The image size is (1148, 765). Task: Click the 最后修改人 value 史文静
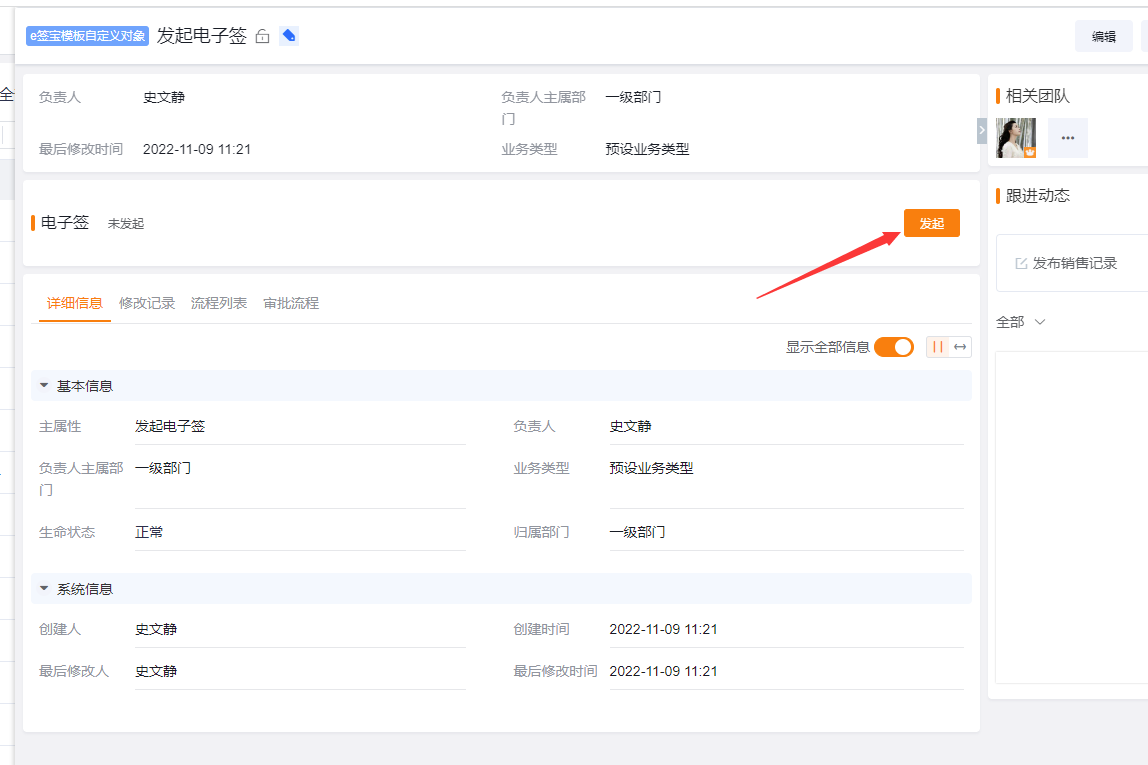click(156, 671)
